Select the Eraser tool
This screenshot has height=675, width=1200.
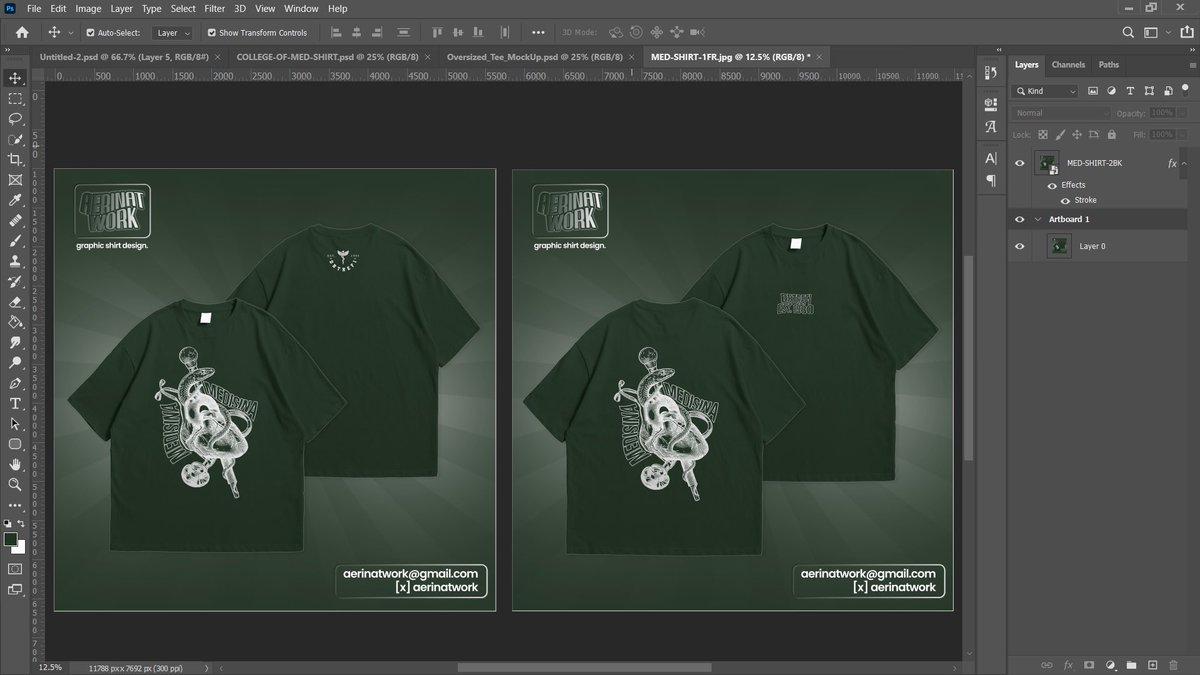(15, 302)
